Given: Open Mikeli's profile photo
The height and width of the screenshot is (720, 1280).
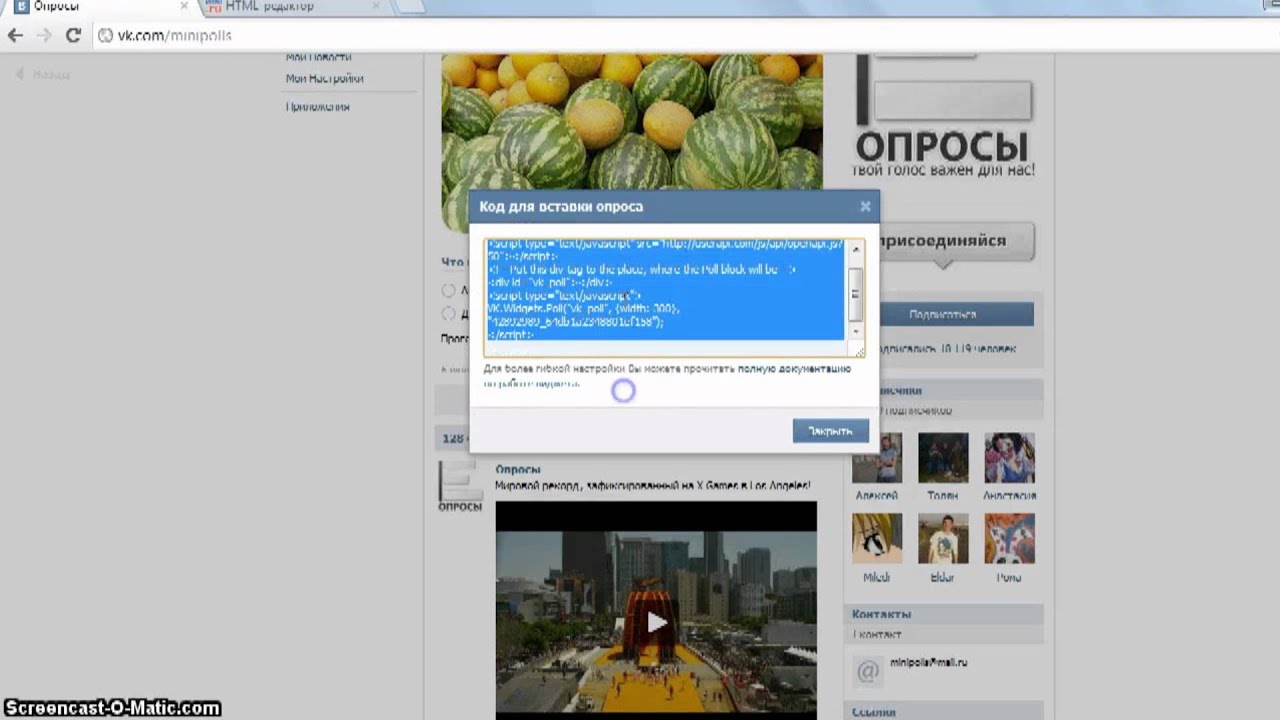Looking at the screenshot, I should tap(876, 539).
